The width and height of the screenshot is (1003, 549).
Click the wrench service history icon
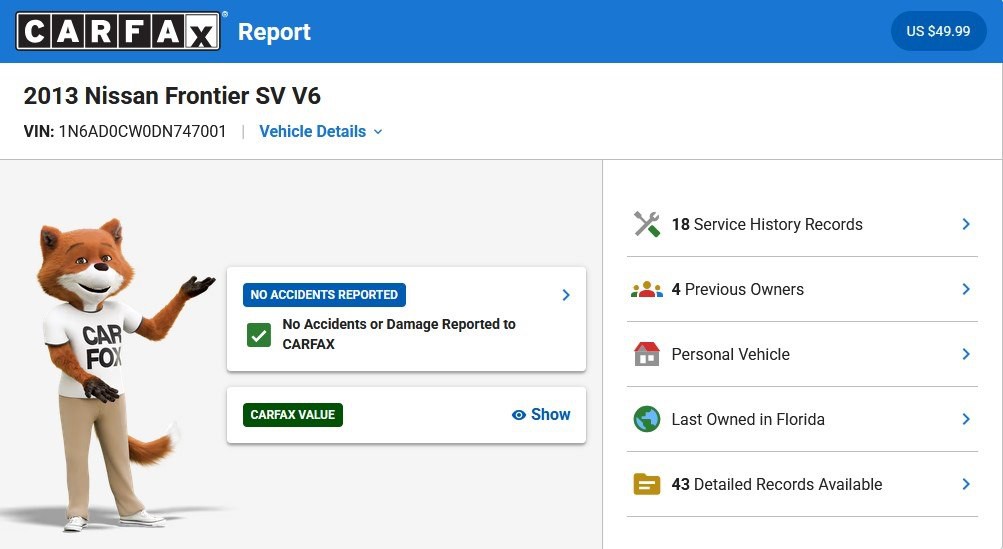[x=647, y=224]
